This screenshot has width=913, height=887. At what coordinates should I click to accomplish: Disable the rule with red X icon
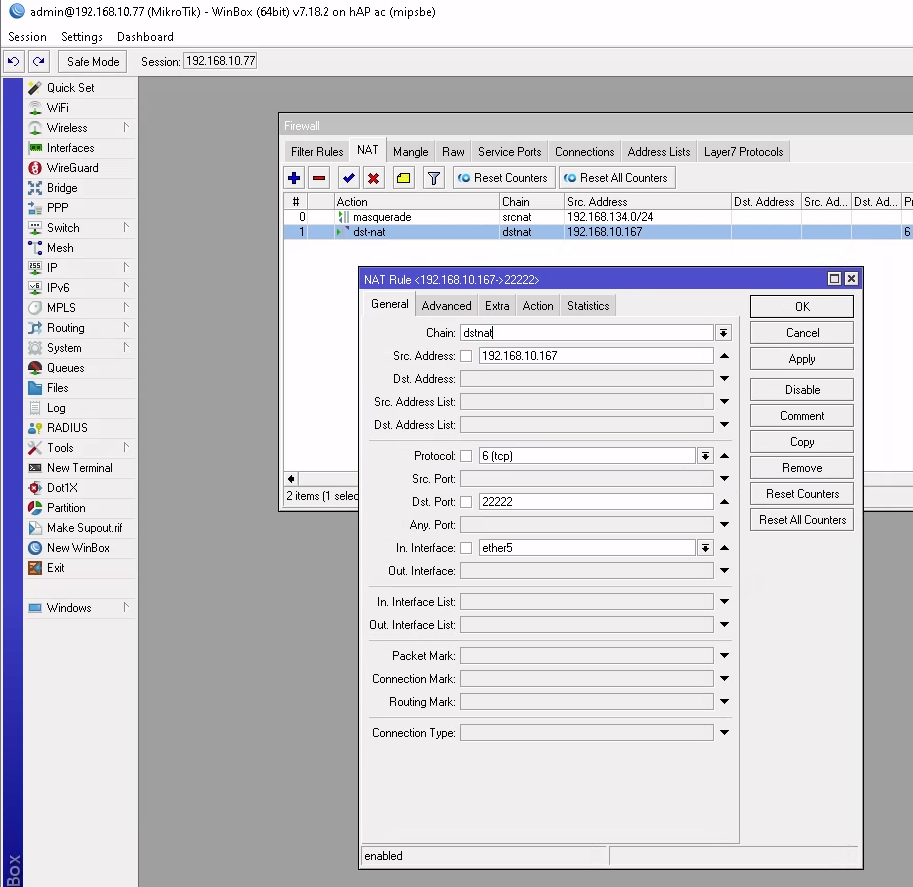(373, 178)
